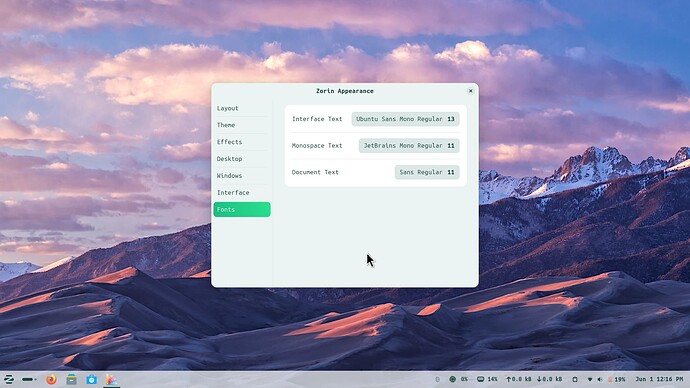Open the volume speaker indicator
Screen dimensions: 690x388
[599, 379]
